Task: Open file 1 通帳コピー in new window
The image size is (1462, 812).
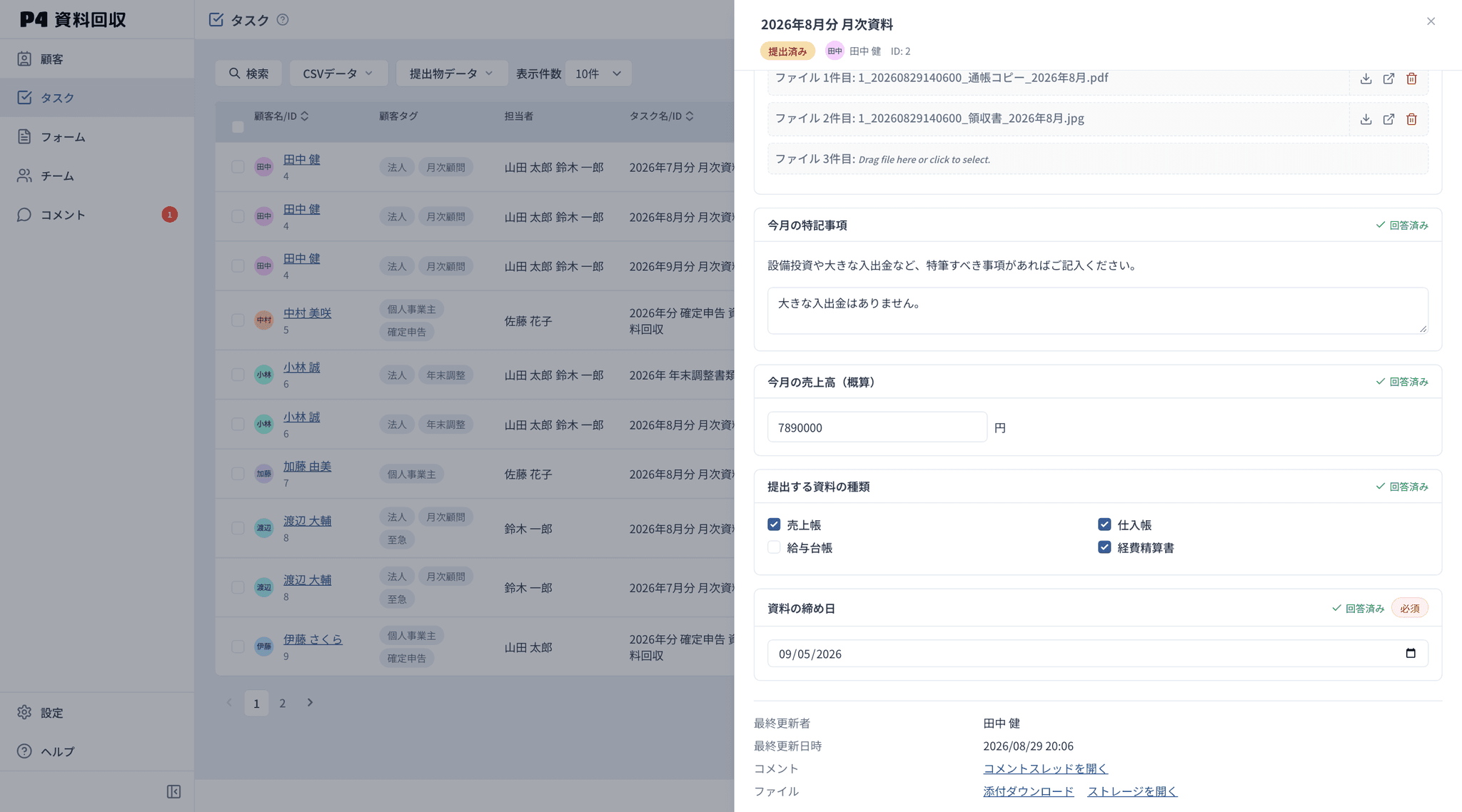Action: (x=1388, y=78)
